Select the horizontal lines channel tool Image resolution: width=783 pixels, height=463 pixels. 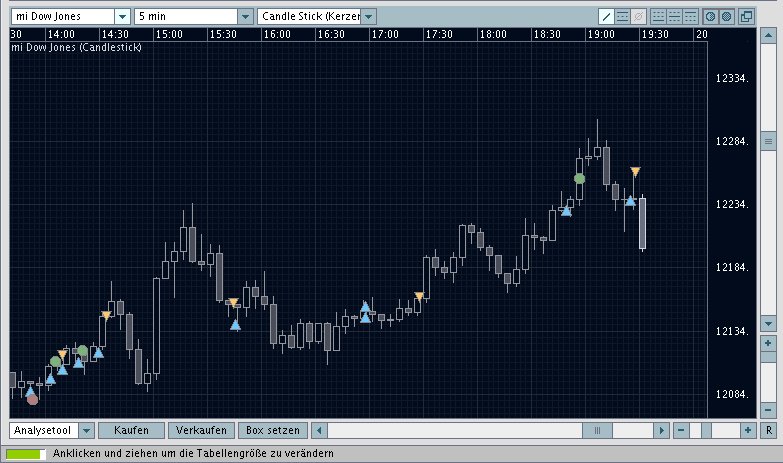[623, 16]
